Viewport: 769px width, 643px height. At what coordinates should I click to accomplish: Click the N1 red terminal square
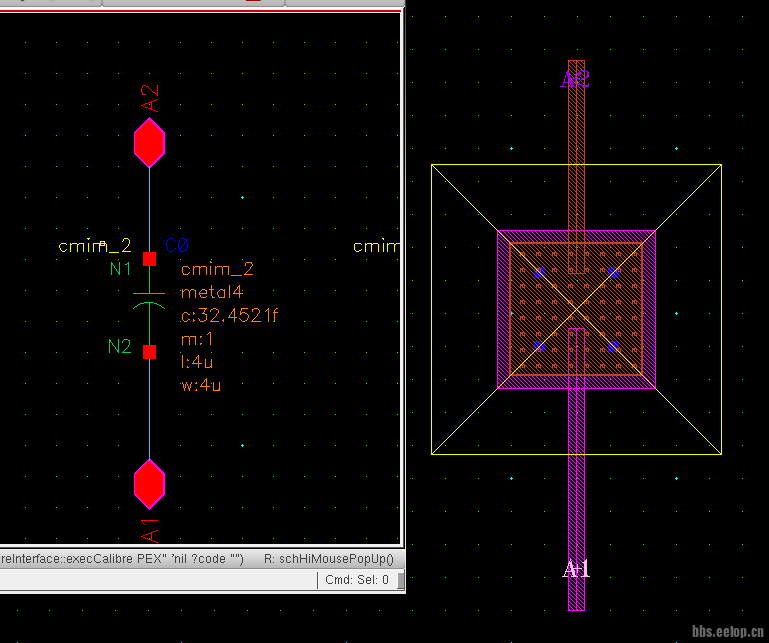tap(150, 259)
